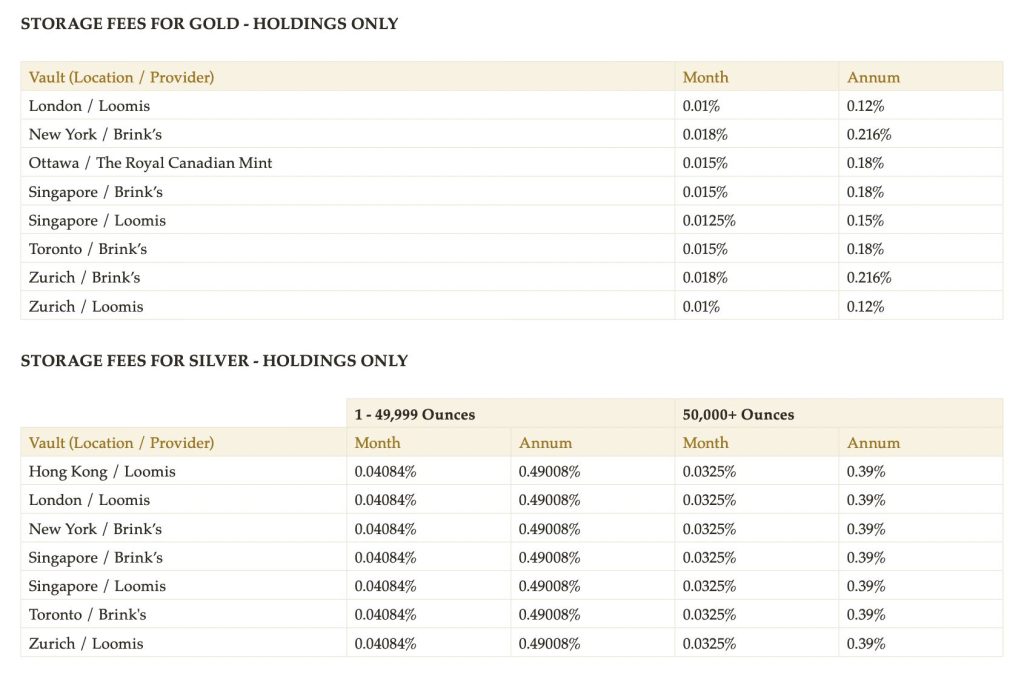1024x679 pixels.
Task: Click the gold table Annum column header
Action: tap(873, 77)
